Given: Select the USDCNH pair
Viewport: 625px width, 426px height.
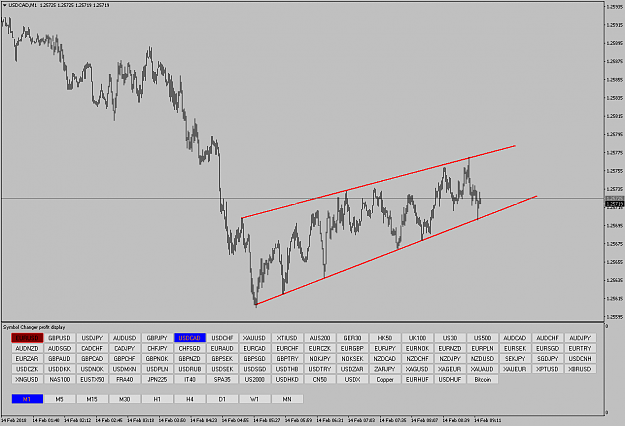Looking at the screenshot, I should [x=580, y=359].
